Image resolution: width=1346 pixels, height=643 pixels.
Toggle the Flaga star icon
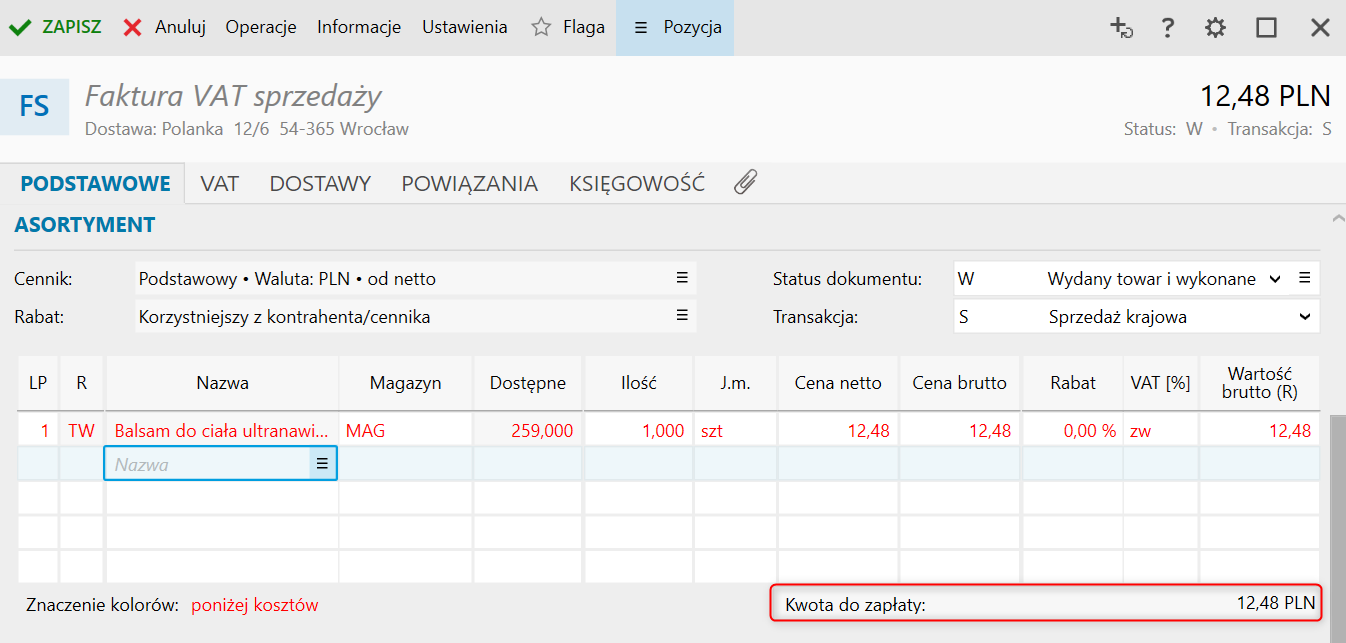pyautogui.click(x=541, y=28)
